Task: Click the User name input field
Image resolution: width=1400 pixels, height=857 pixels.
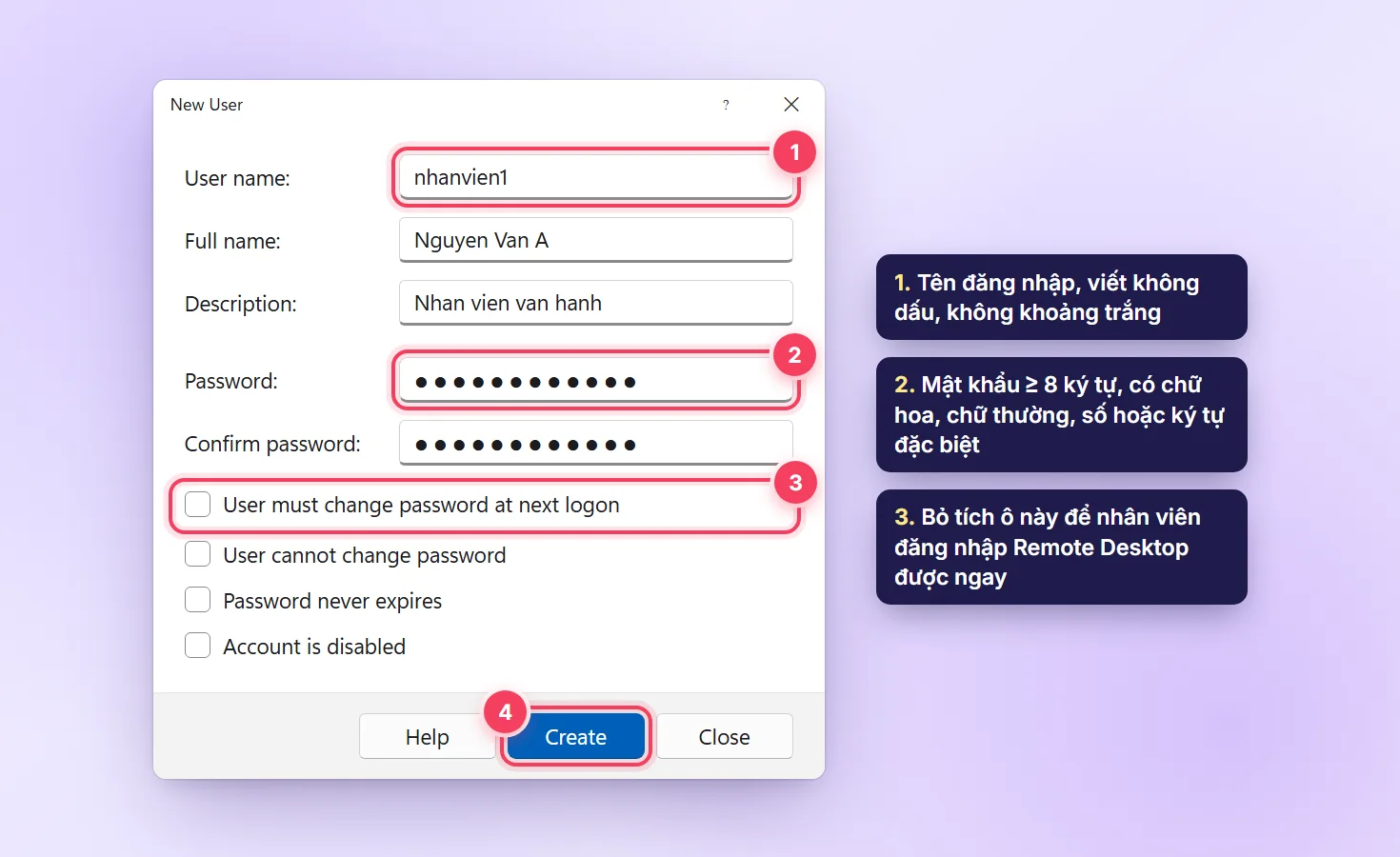Action: (x=595, y=177)
